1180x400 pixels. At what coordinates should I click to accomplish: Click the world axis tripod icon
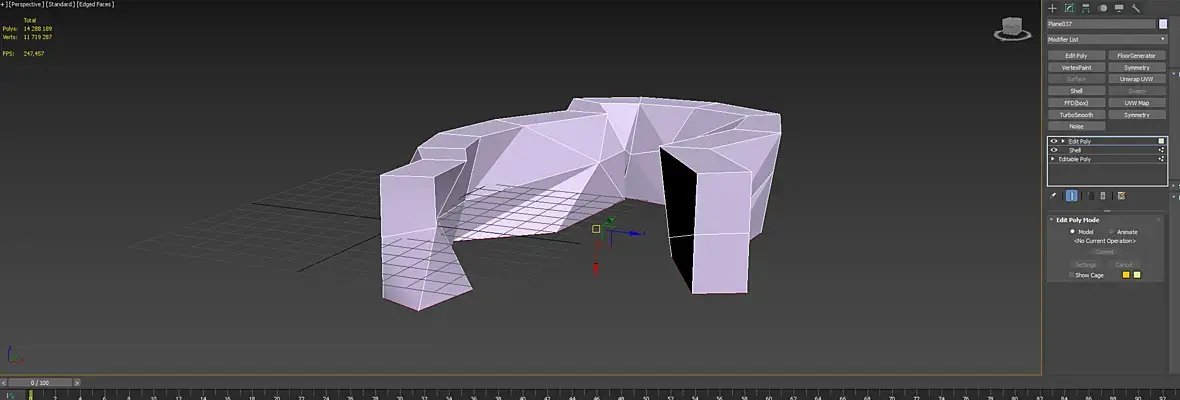(x=14, y=355)
